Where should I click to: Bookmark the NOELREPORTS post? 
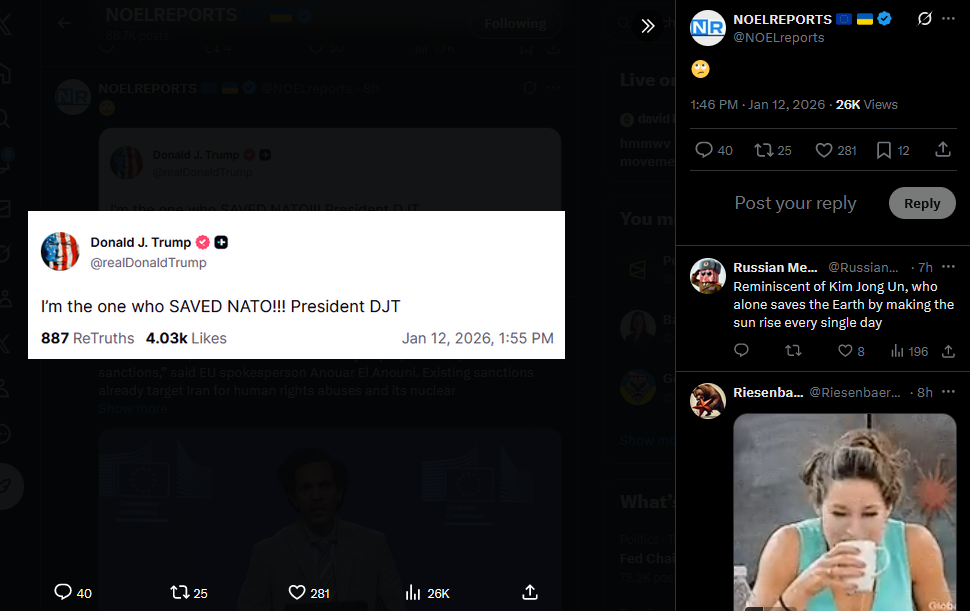click(884, 150)
